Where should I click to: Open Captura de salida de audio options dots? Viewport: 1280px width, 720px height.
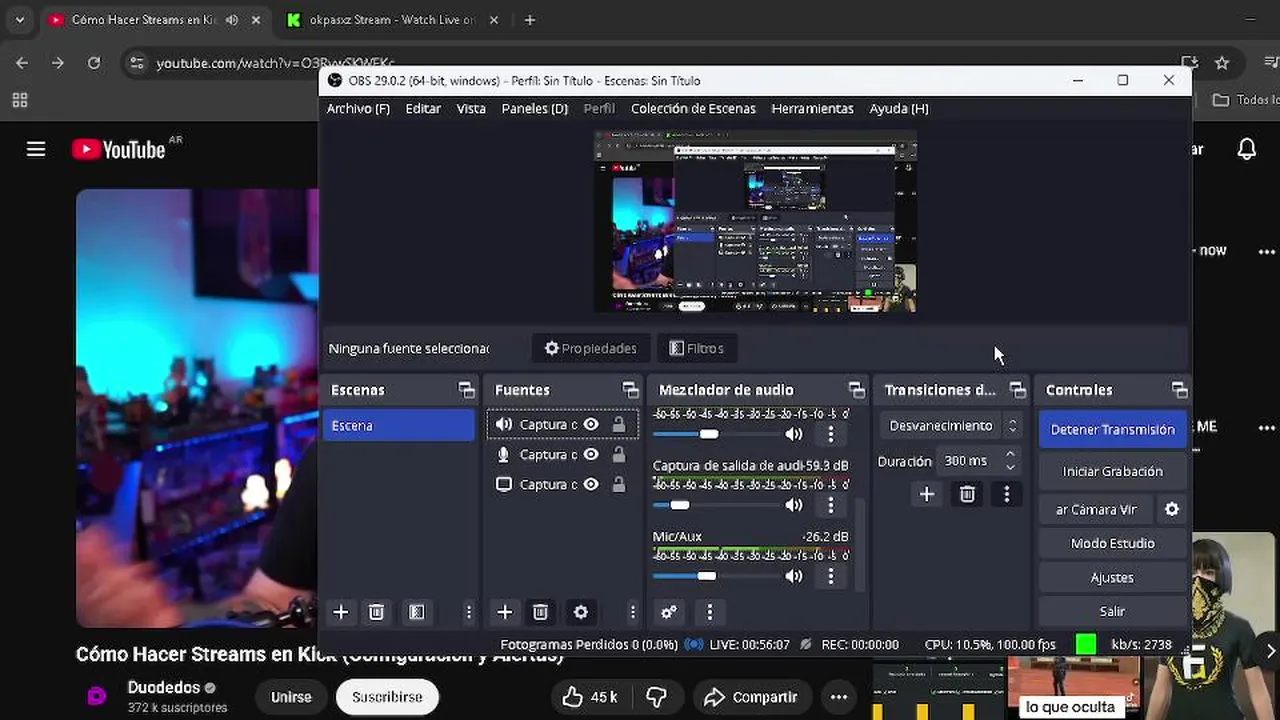click(x=831, y=505)
